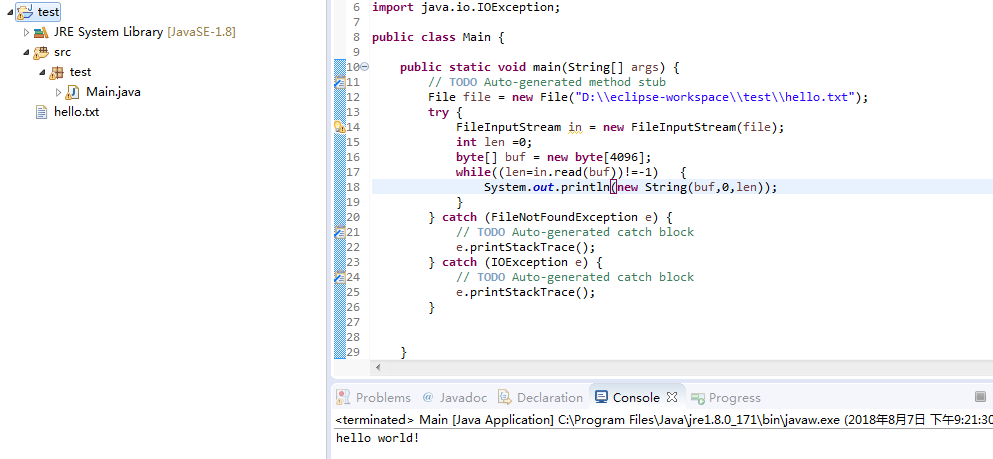Click e.printStackTrace() on line 25

tap(526, 292)
